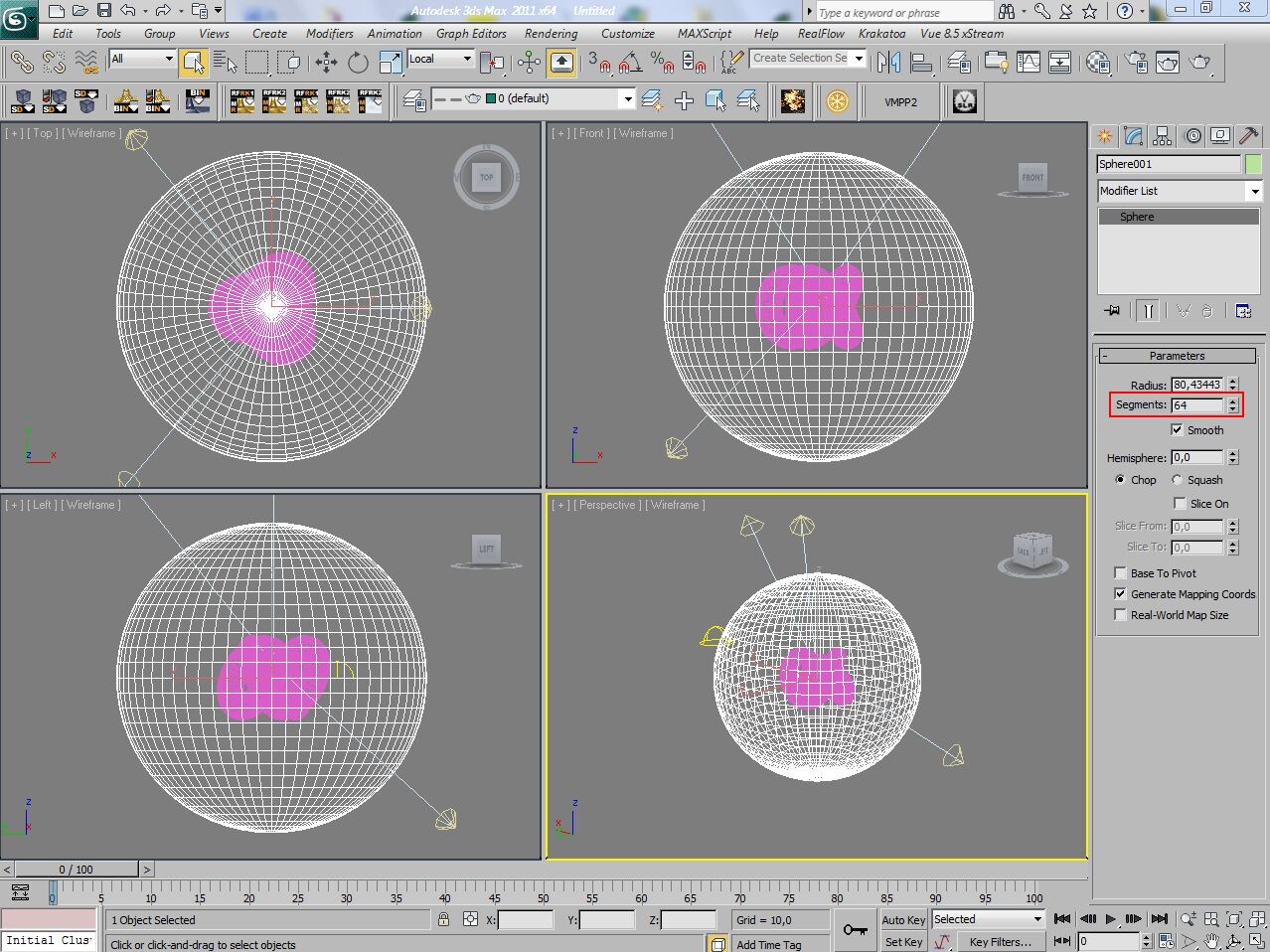Select the Squash radio button
This screenshot has width=1270, height=952.
point(1178,480)
